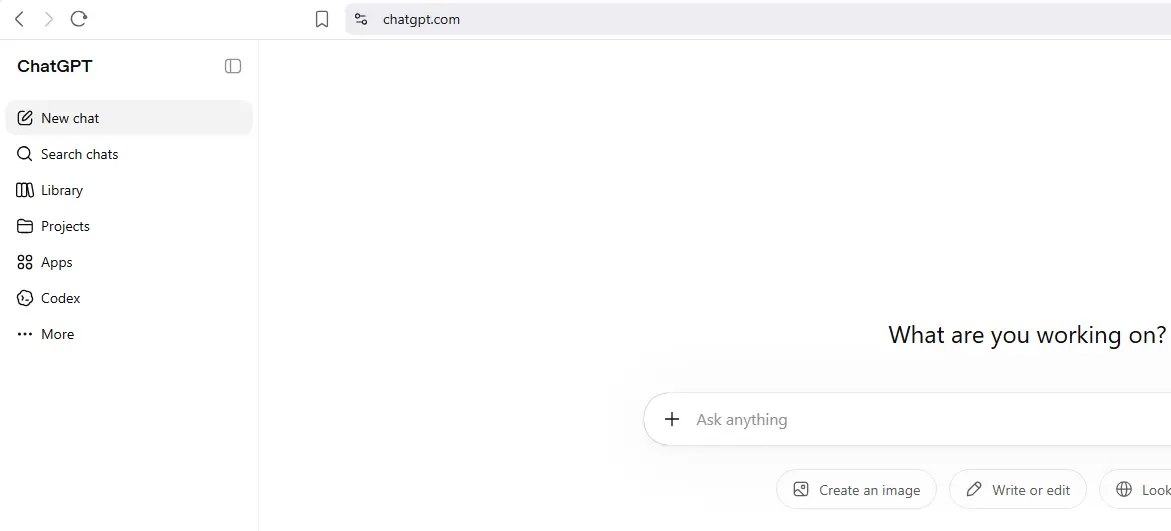Screen dimensions: 1171x531
Task: Reload the page with refresh icon
Action: [x=78, y=19]
